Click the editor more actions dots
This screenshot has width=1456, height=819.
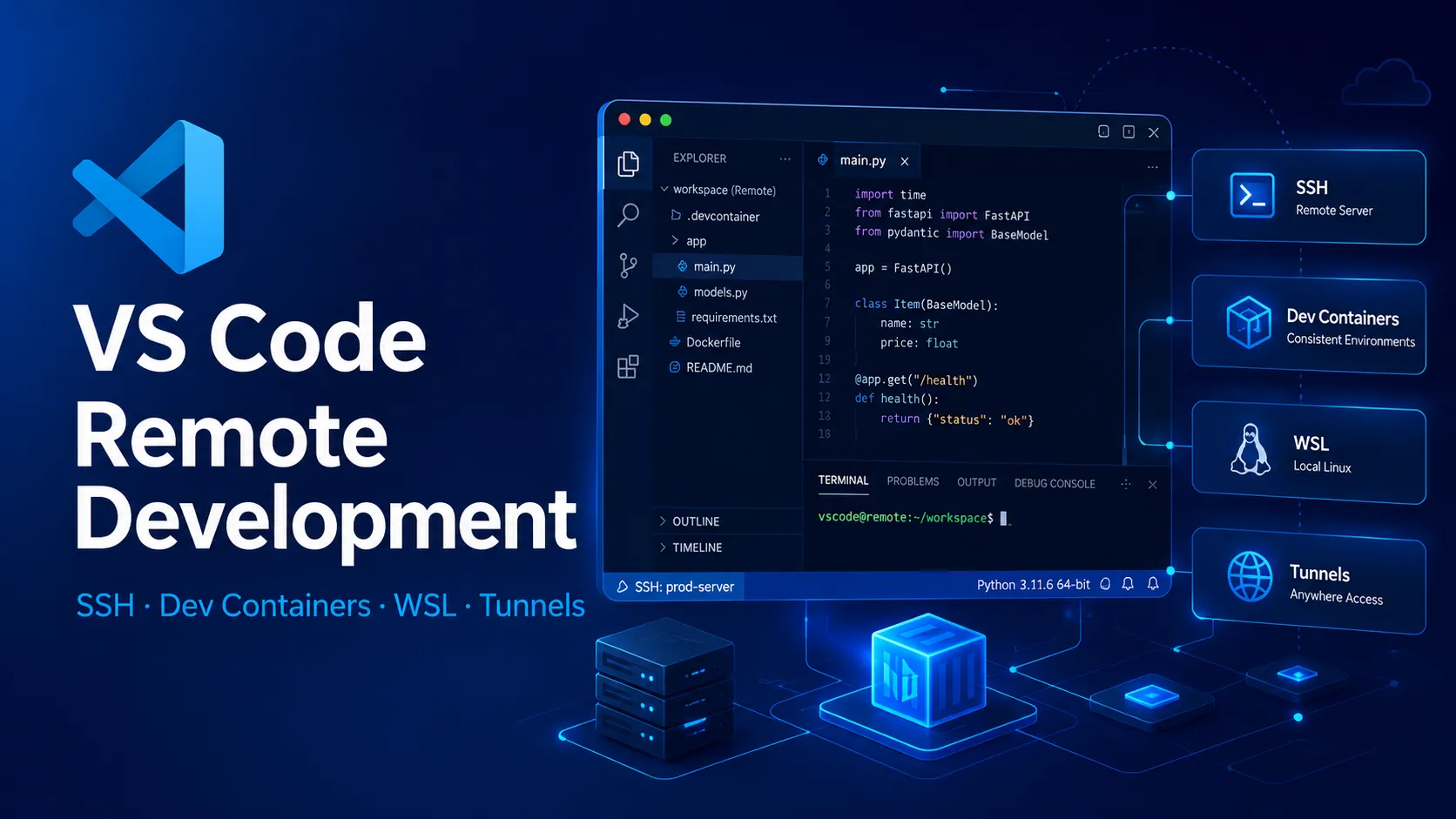(1152, 166)
